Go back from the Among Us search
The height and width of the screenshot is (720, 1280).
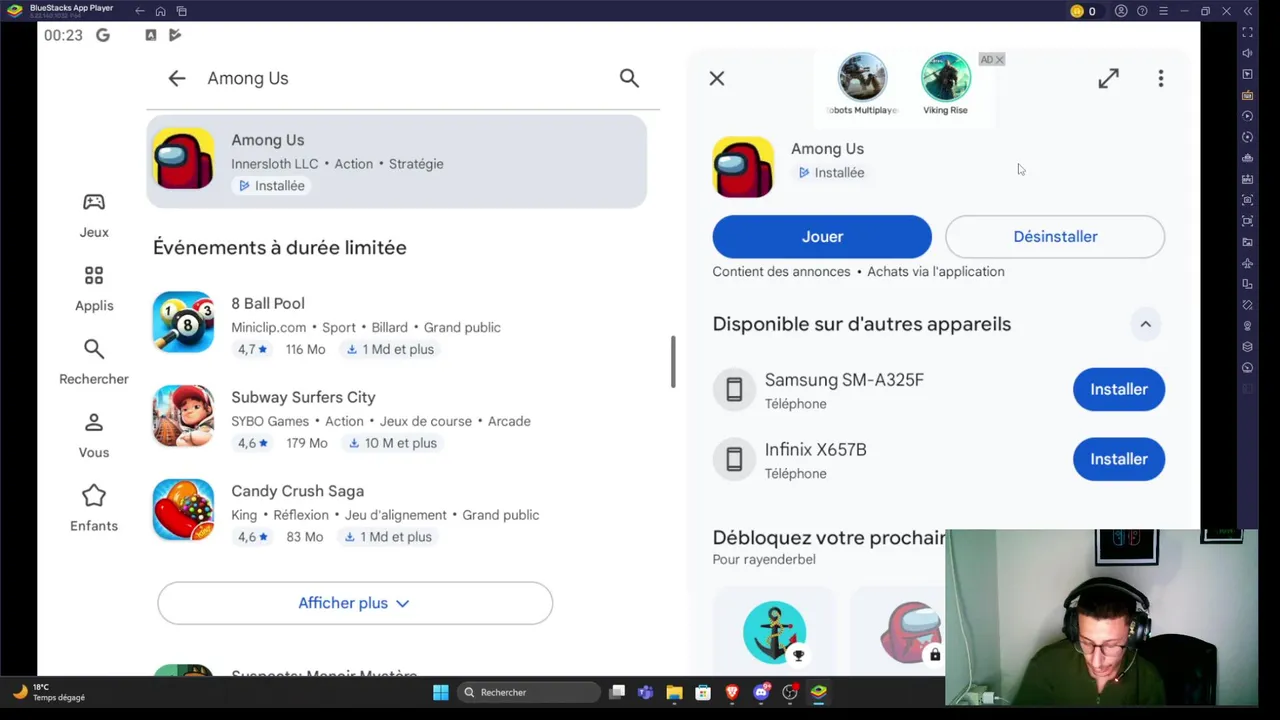(177, 78)
